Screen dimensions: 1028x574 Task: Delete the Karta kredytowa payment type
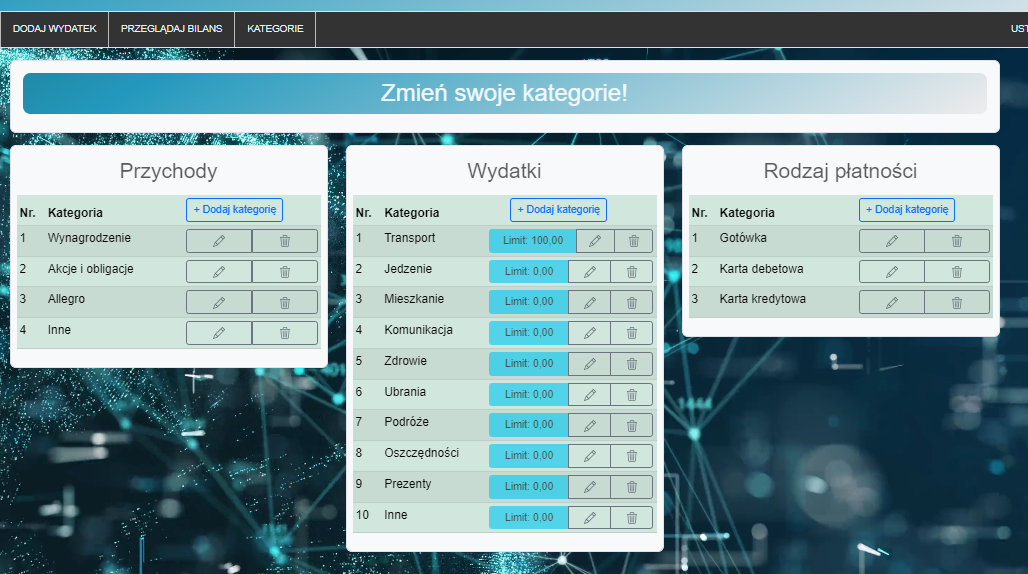956,302
